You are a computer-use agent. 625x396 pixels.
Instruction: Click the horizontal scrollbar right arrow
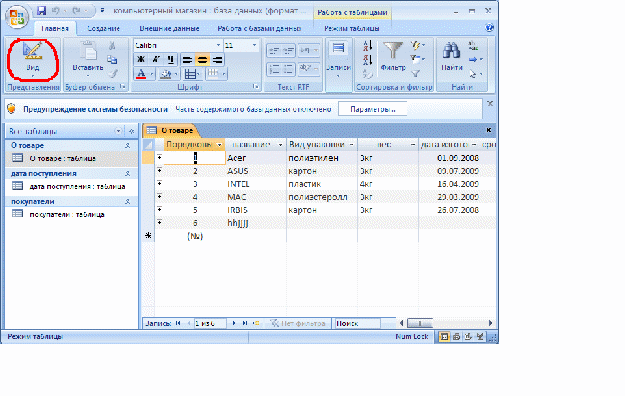(x=491, y=323)
